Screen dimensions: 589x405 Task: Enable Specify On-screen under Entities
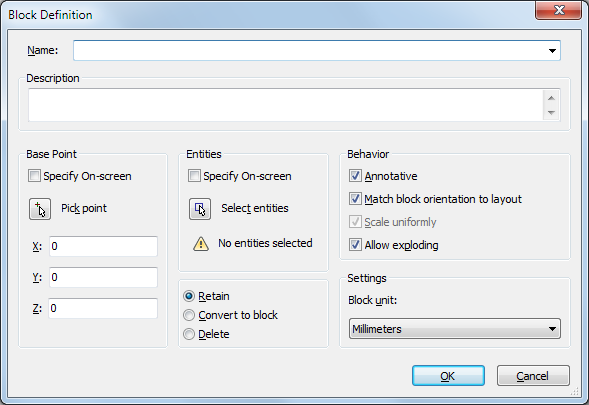(194, 176)
